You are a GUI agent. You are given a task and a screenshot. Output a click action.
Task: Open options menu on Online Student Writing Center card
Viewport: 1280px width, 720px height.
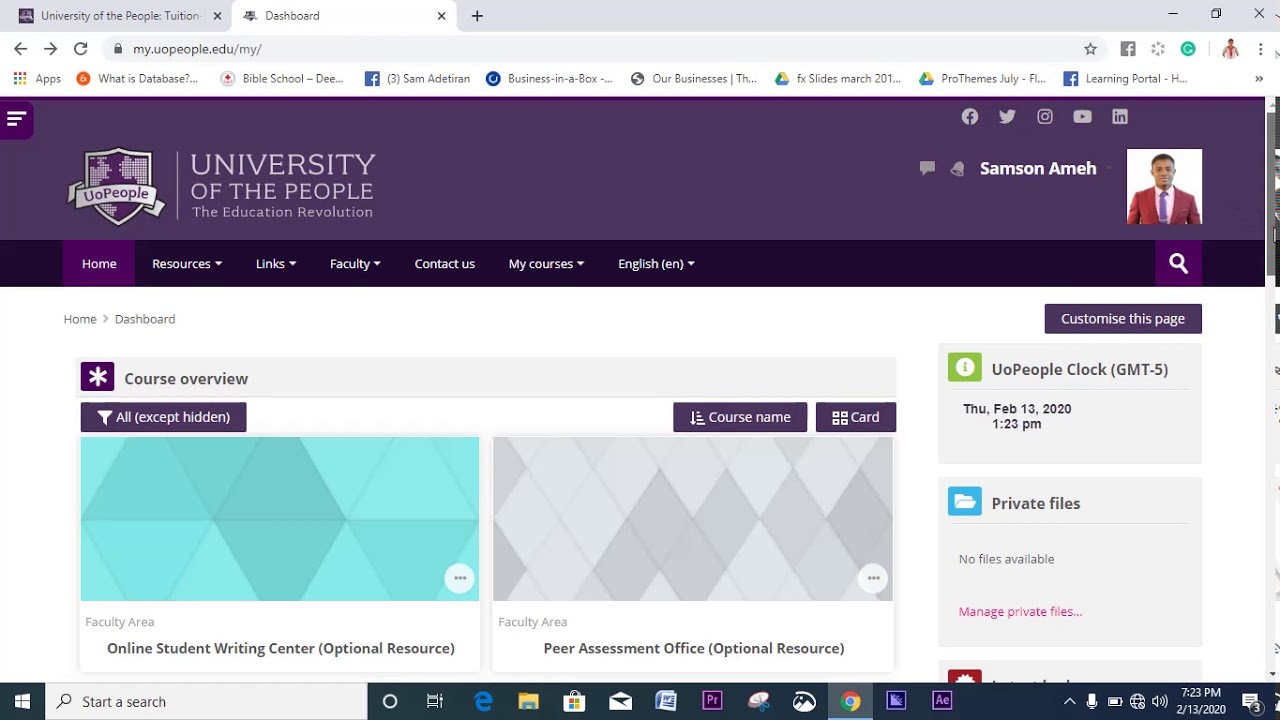coord(459,578)
